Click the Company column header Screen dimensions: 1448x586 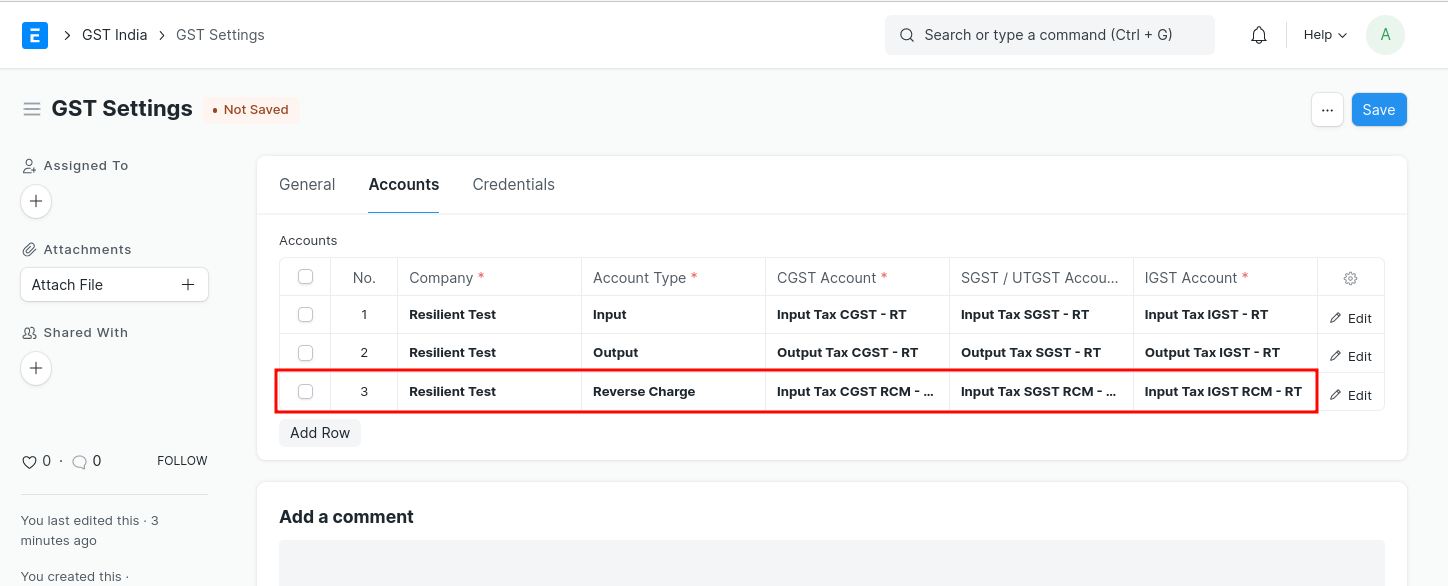click(489, 277)
